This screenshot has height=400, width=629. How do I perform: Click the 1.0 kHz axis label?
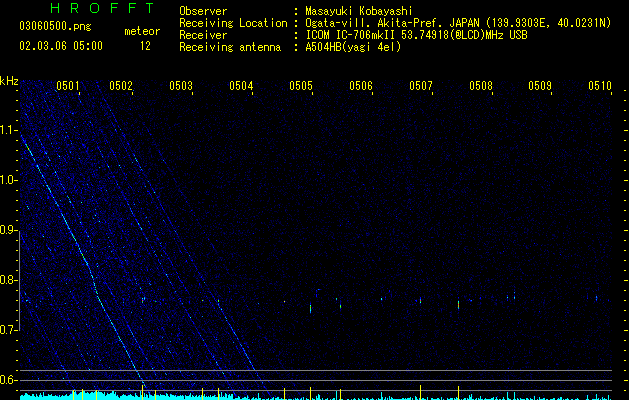8,180
